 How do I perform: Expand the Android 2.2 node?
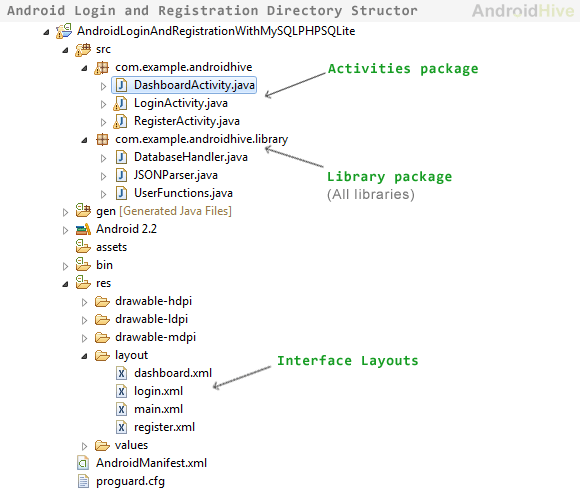coord(65,231)
